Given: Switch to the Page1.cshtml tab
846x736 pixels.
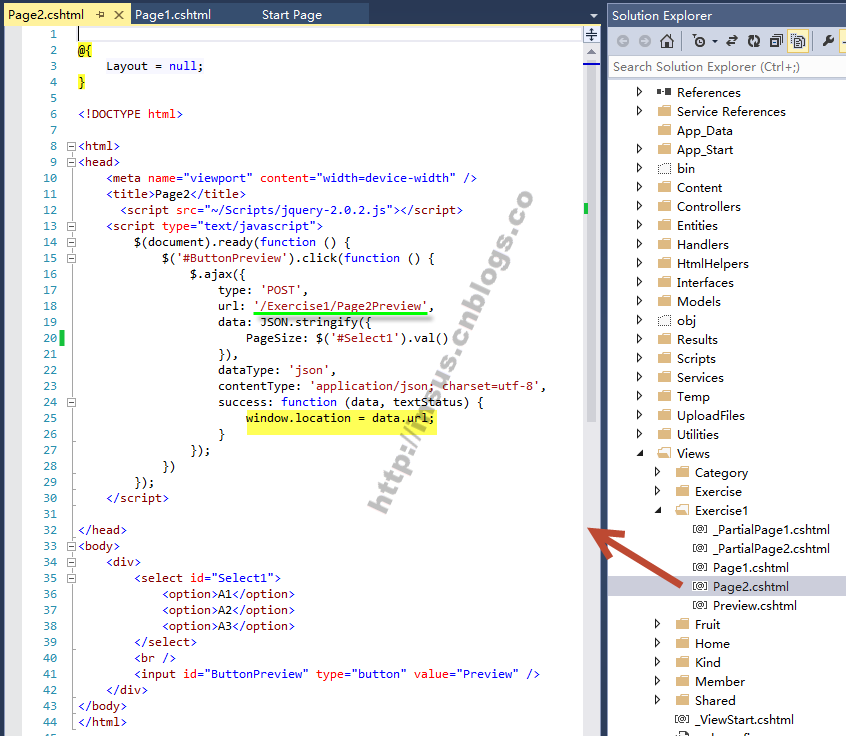Looking at the screenshot, I should pyautogui.click(x=173, y=15).
